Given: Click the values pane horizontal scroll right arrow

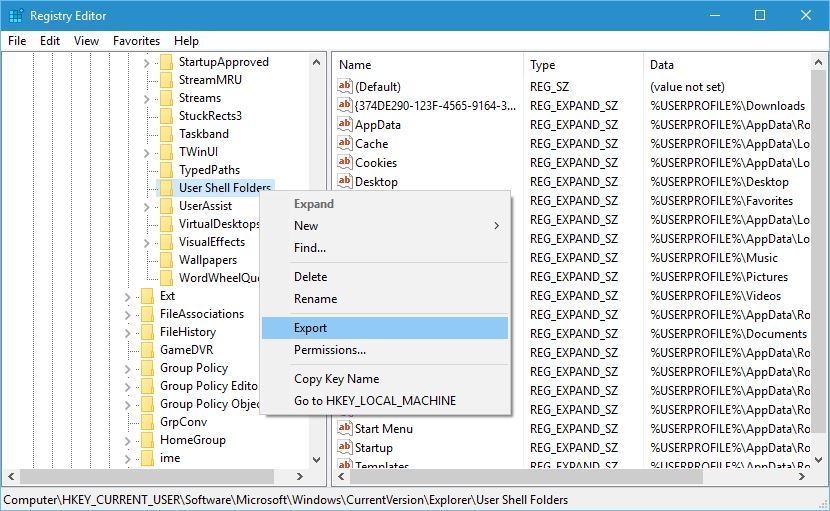Looking at the screenshot, I should coord(802,476).
